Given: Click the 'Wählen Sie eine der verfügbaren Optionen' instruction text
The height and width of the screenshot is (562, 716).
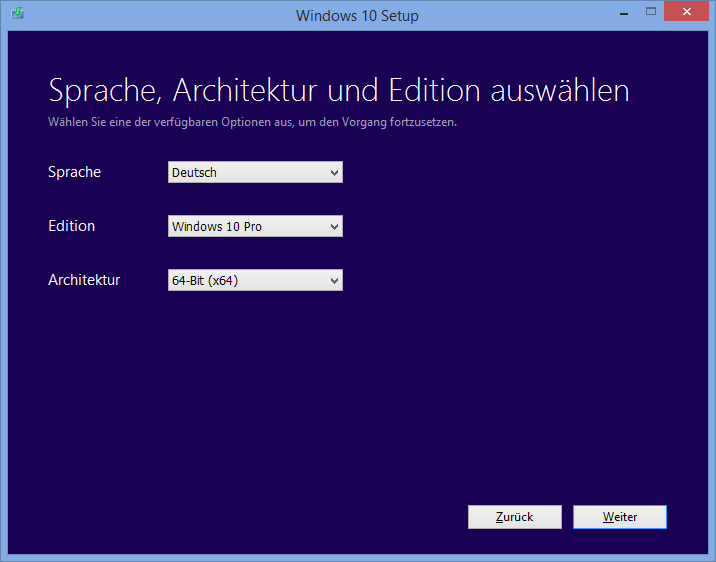Looking at the screenshot, I should click(x=253, y=122).
